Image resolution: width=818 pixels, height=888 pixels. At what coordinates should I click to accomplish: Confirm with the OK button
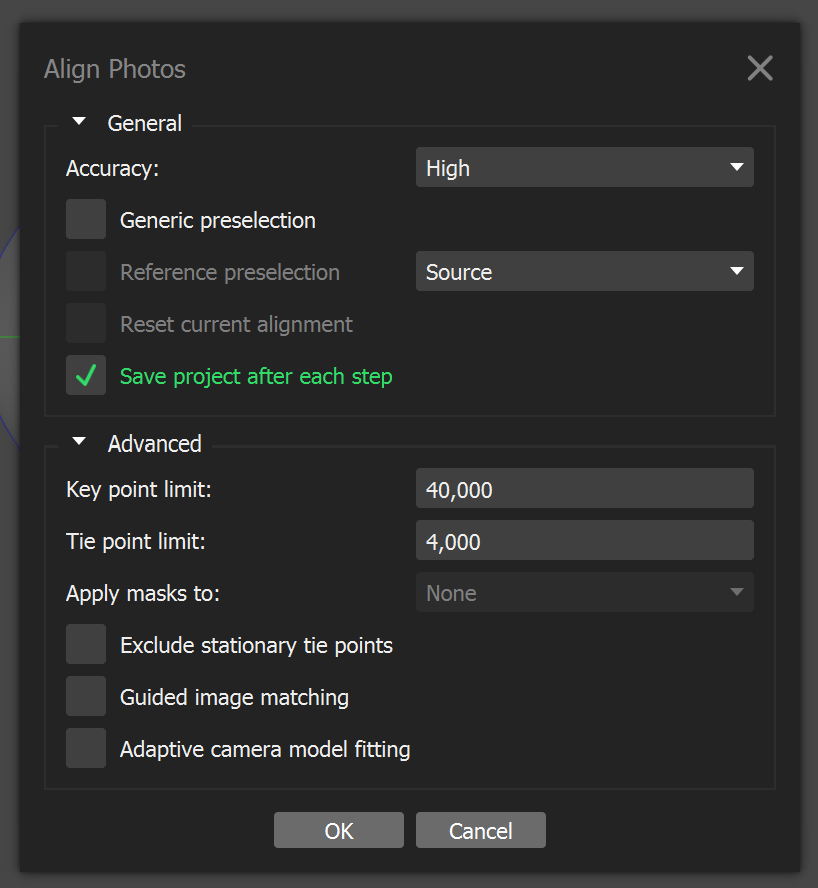[x=339, y=830]
